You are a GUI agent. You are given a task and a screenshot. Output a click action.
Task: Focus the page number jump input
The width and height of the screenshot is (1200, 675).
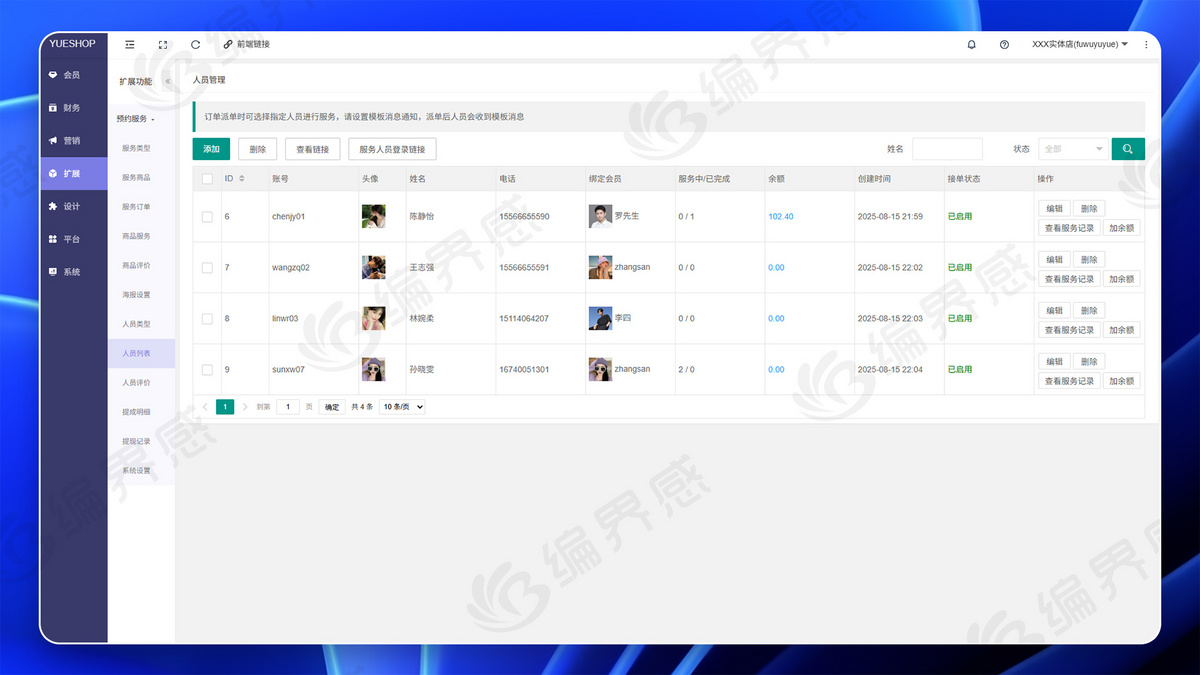click(288, 407)
